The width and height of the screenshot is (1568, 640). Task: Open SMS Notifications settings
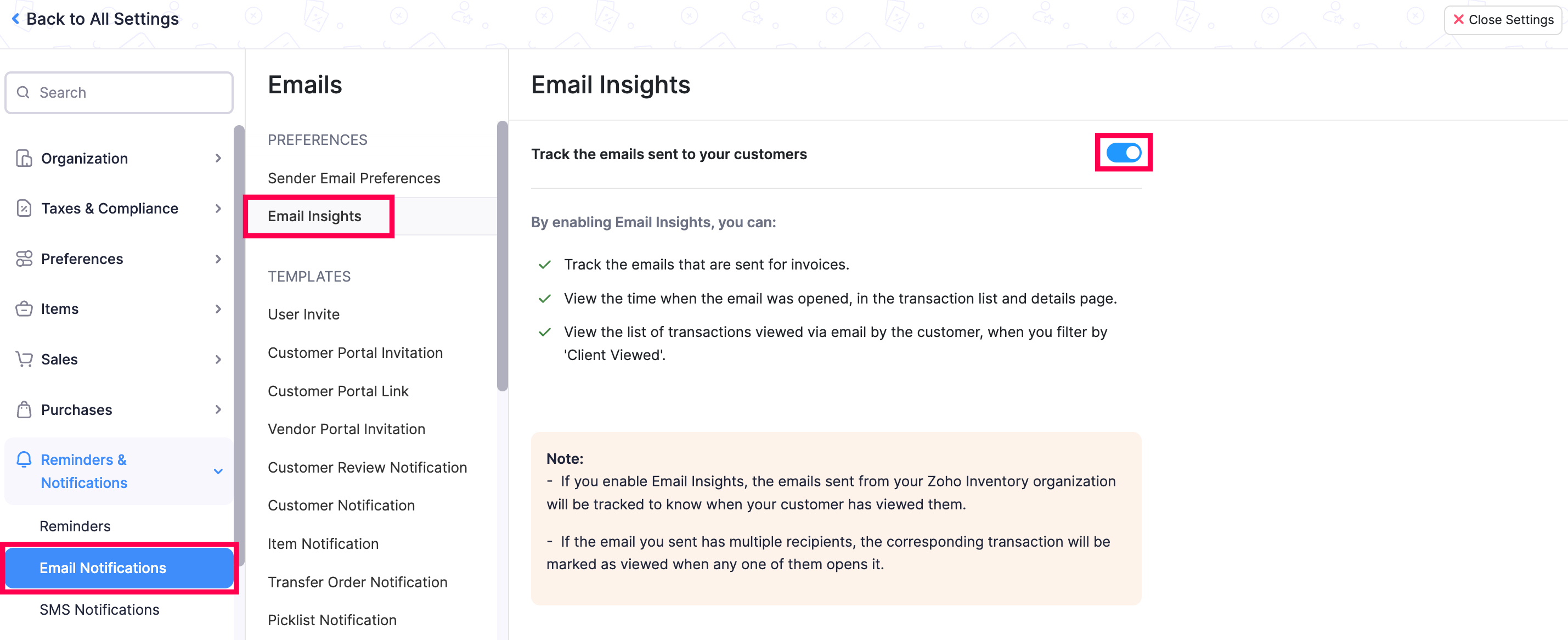pos(99,610)
